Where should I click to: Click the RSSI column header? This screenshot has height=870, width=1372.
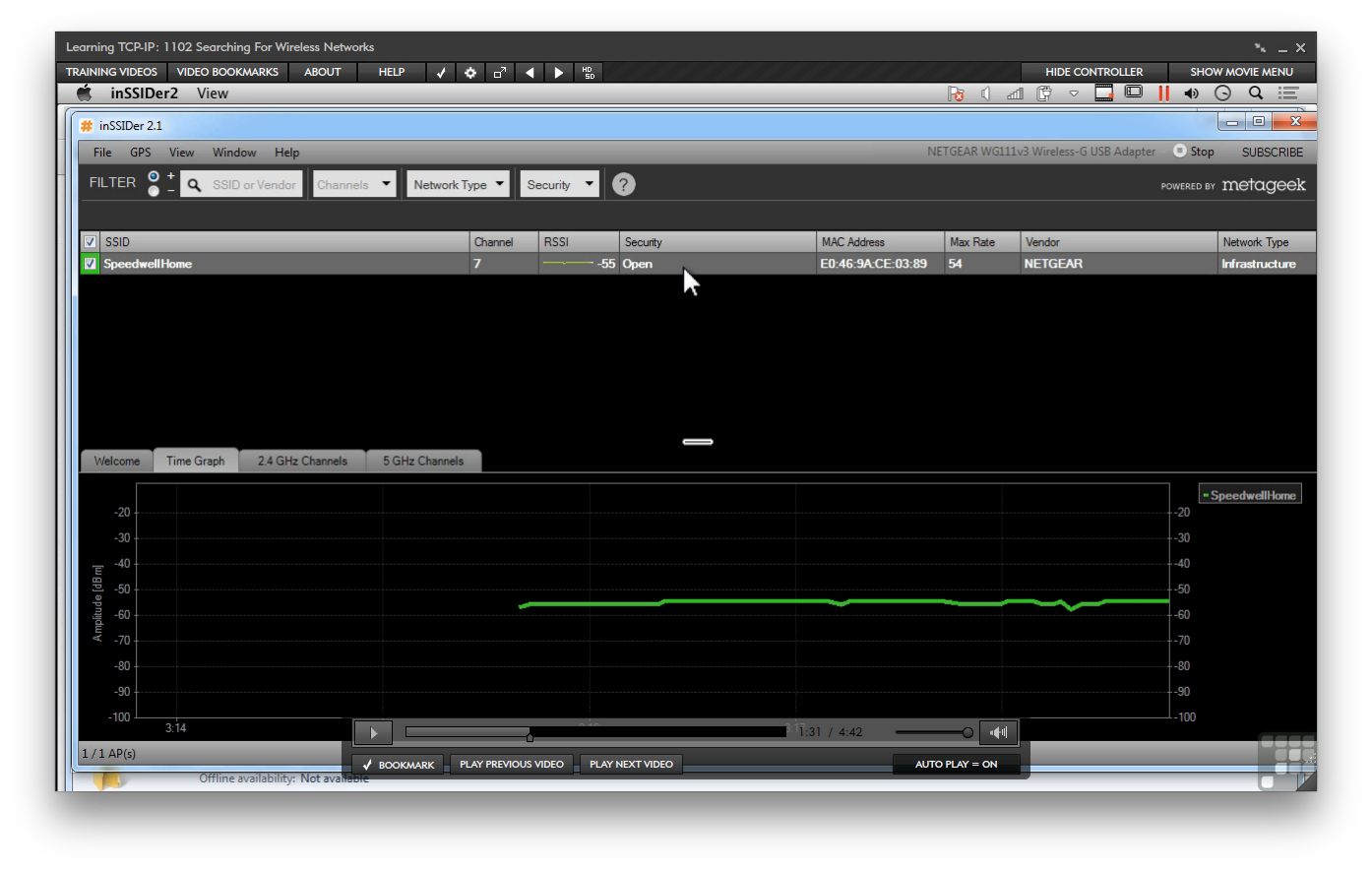[x=579, y=242]
